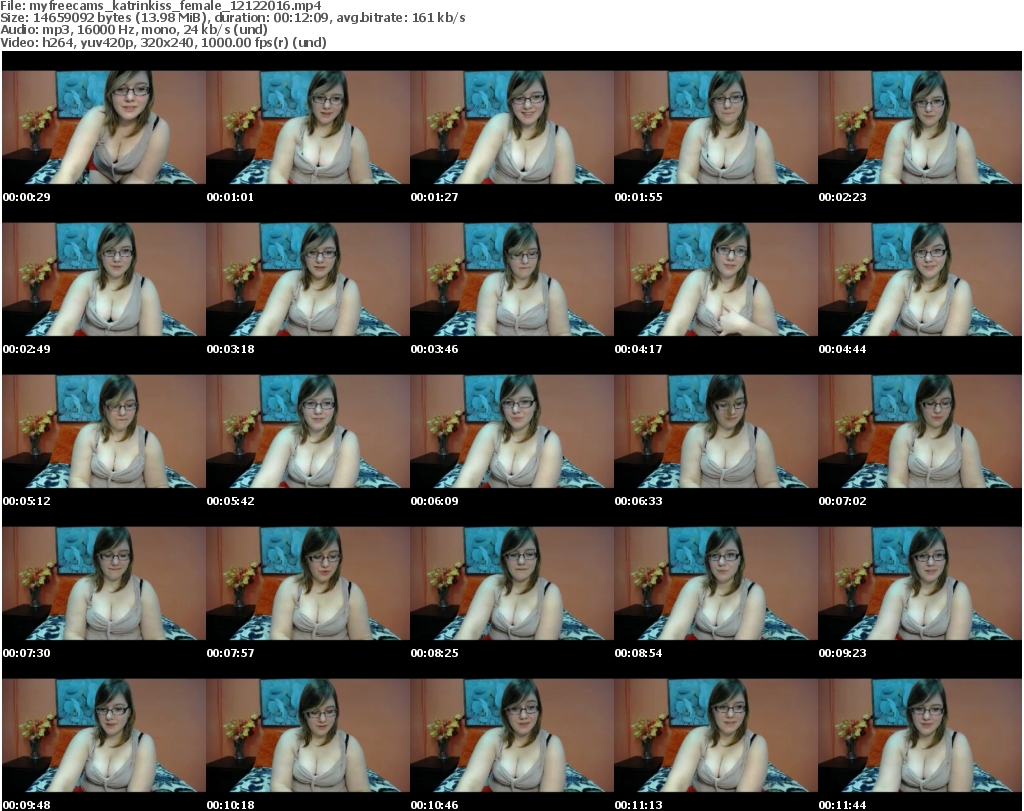
Task: Click the 'Audio: mp3, 16000 Hz' info line
Action: [134, 30]
